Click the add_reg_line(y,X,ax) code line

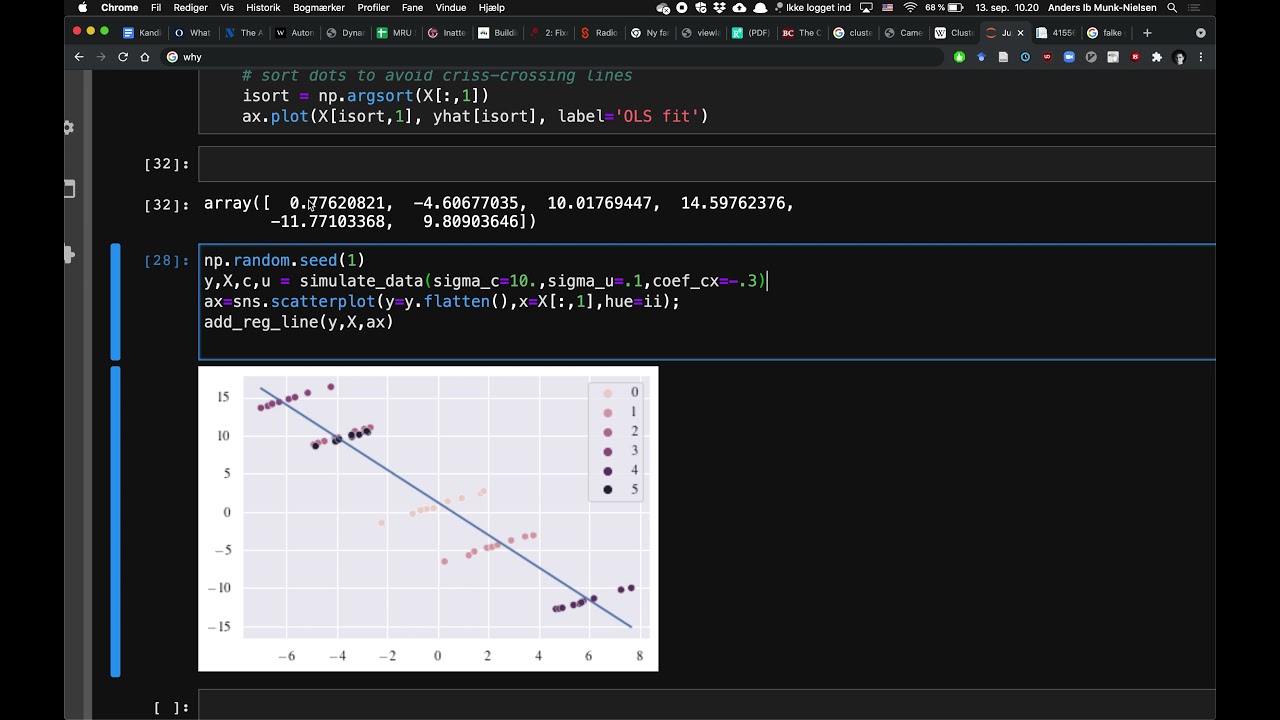tap(298, 322)
